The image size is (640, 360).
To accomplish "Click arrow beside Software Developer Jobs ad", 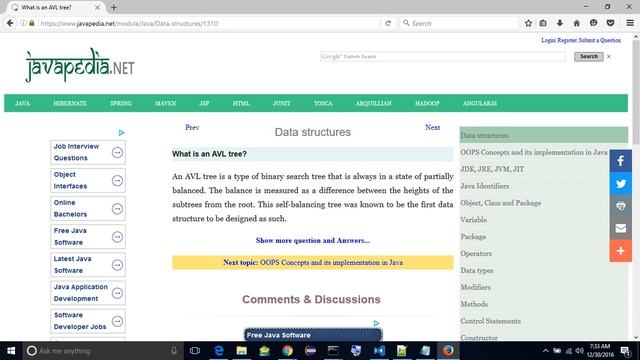I will (117, 321).
